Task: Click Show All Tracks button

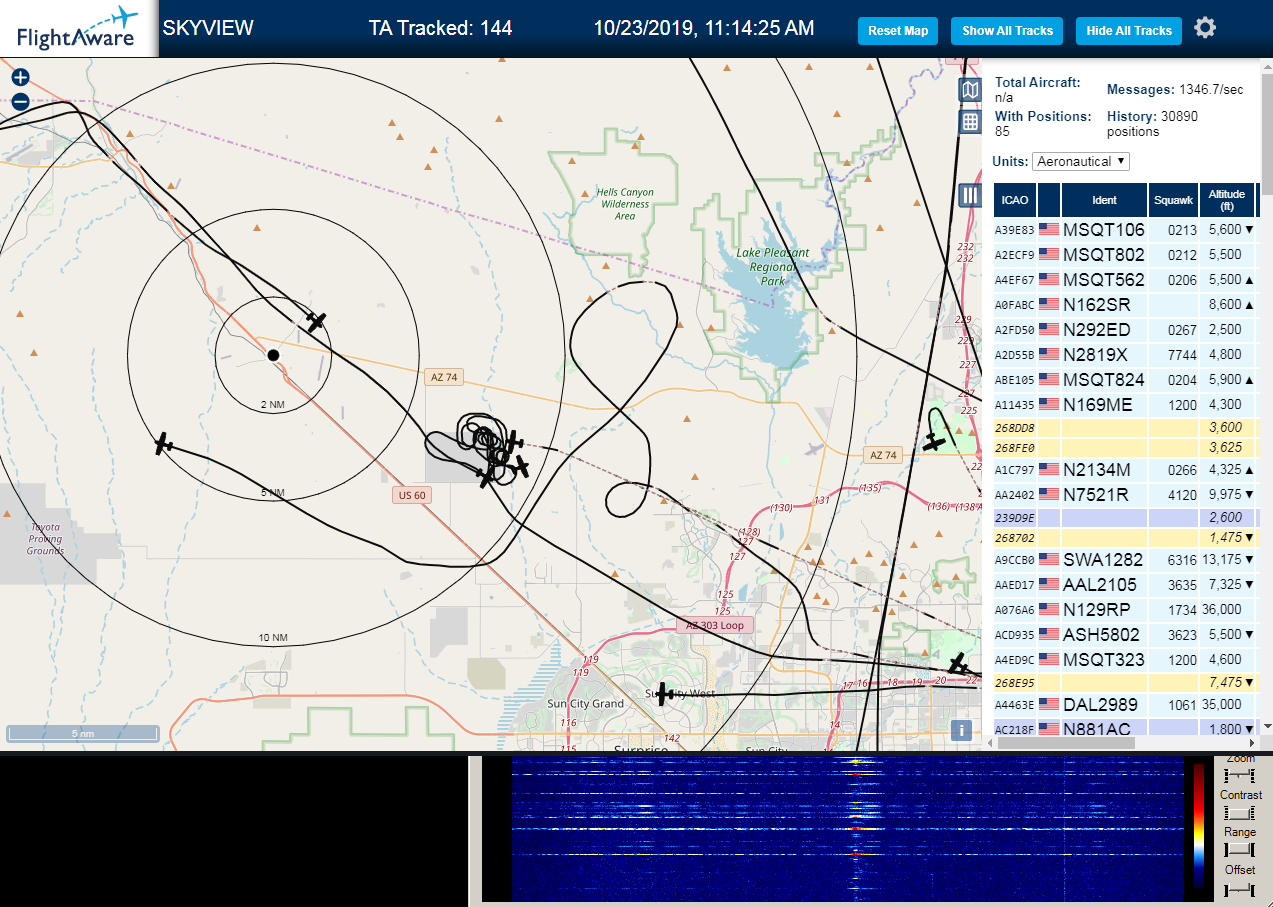Action: click(1007, 31)
